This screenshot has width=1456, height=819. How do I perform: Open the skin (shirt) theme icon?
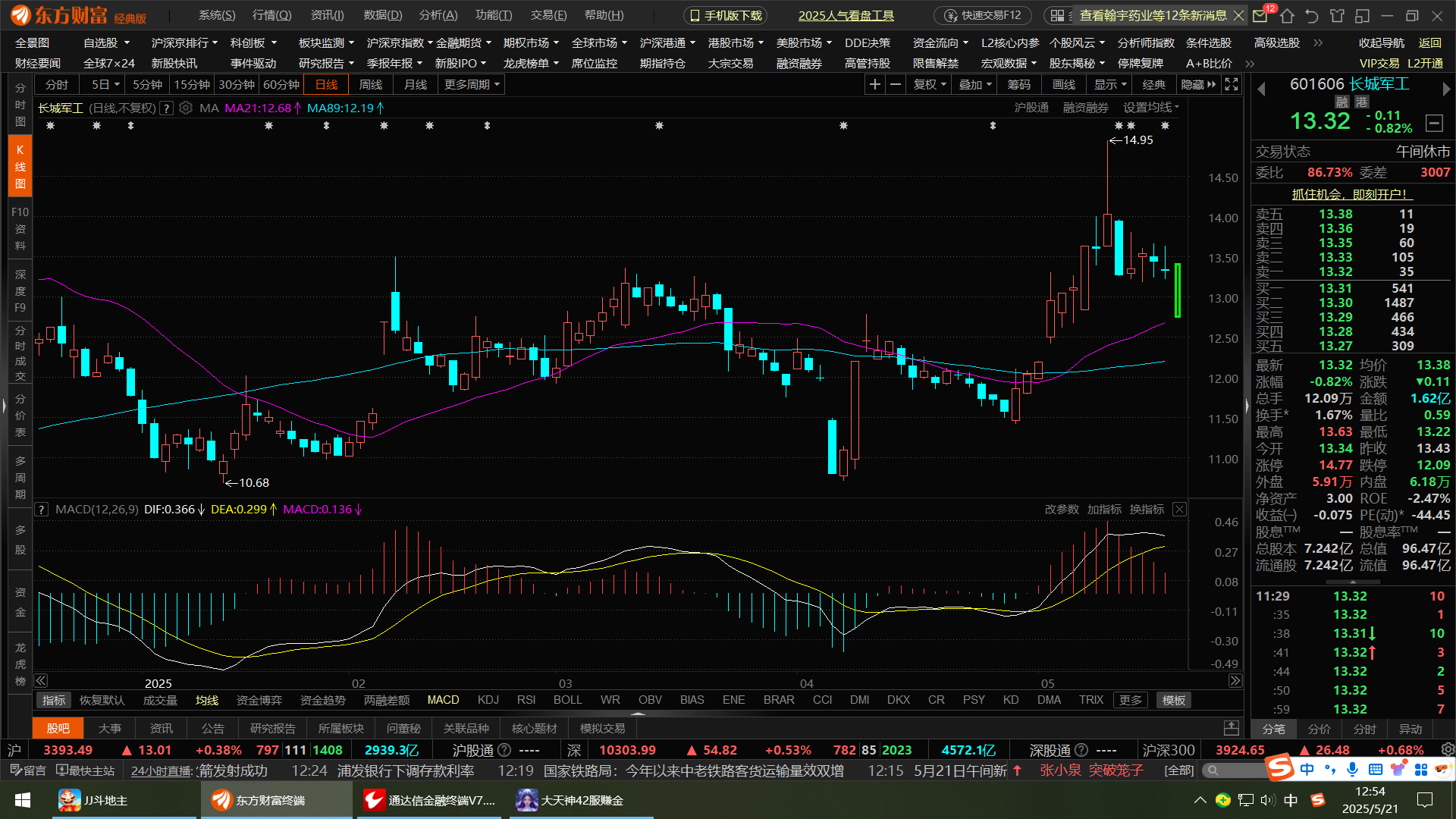click(x=1337, y=16)
